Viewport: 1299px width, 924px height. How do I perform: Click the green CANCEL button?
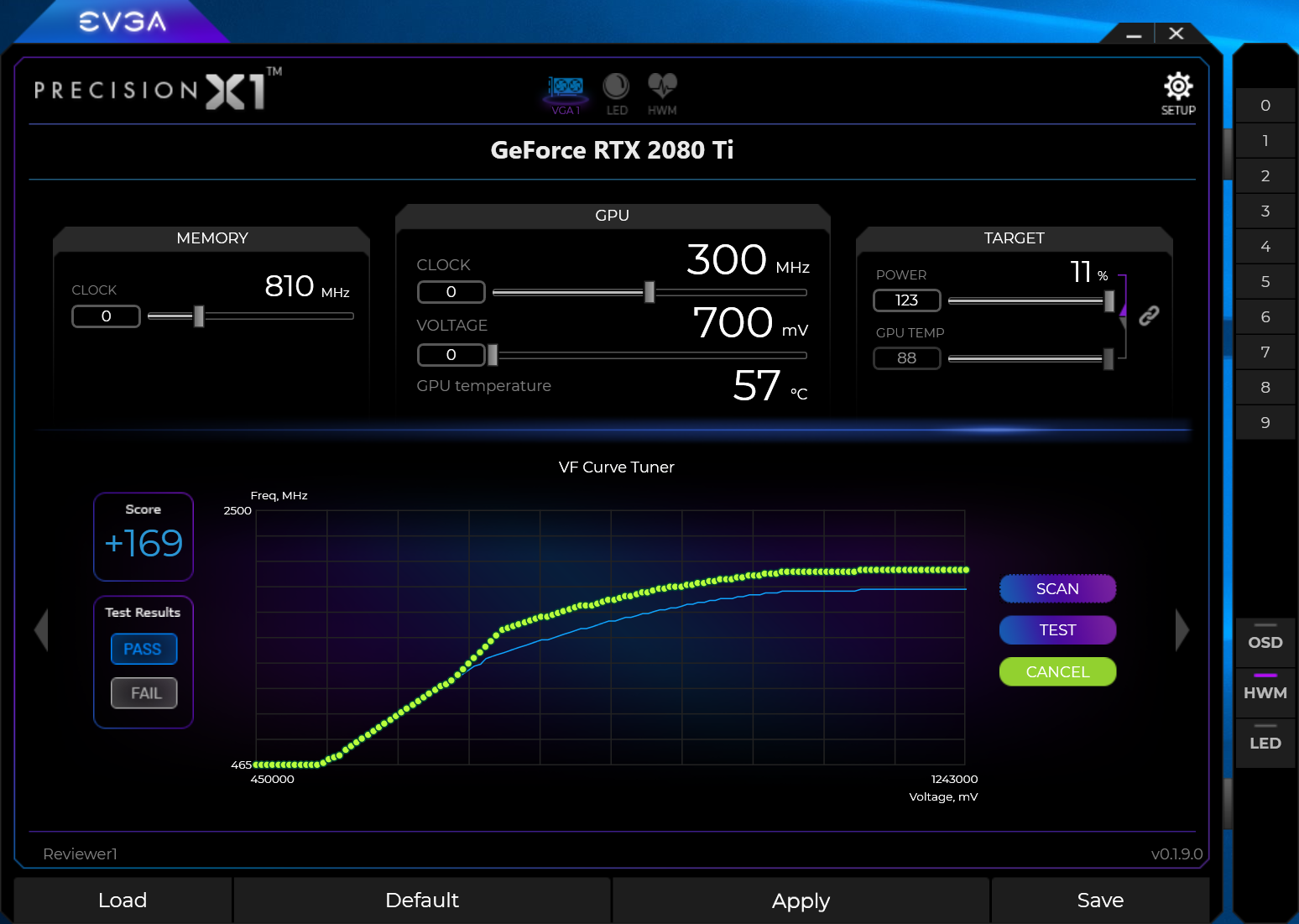tap(1057, 671)
